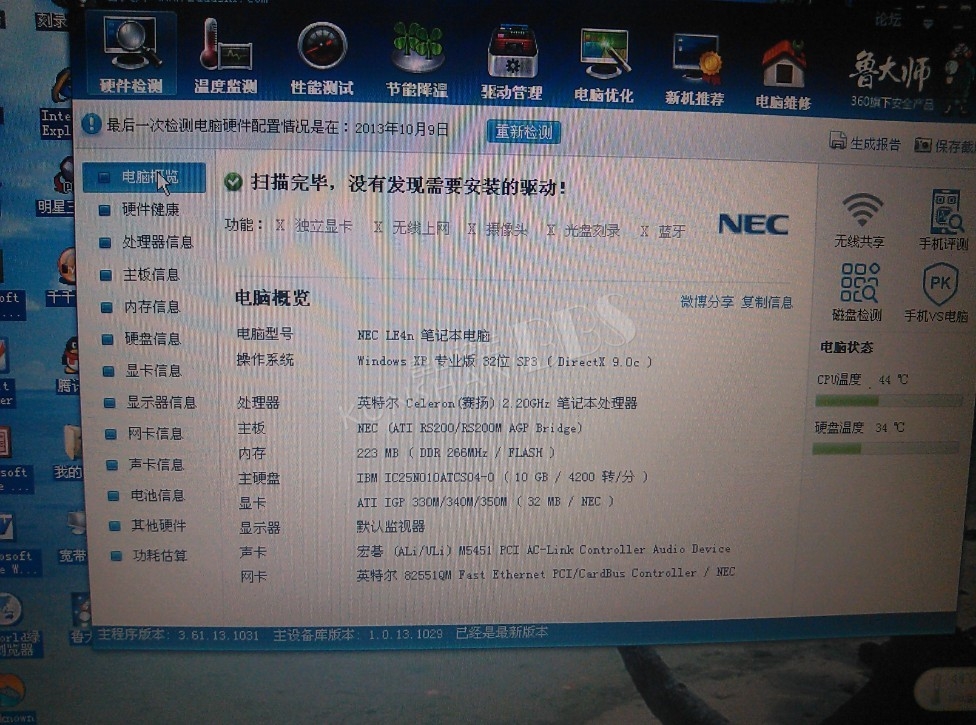Select 电脑概览 in the sidebar
The height and width of the screenshot is (725, 976).
[144, 177]
